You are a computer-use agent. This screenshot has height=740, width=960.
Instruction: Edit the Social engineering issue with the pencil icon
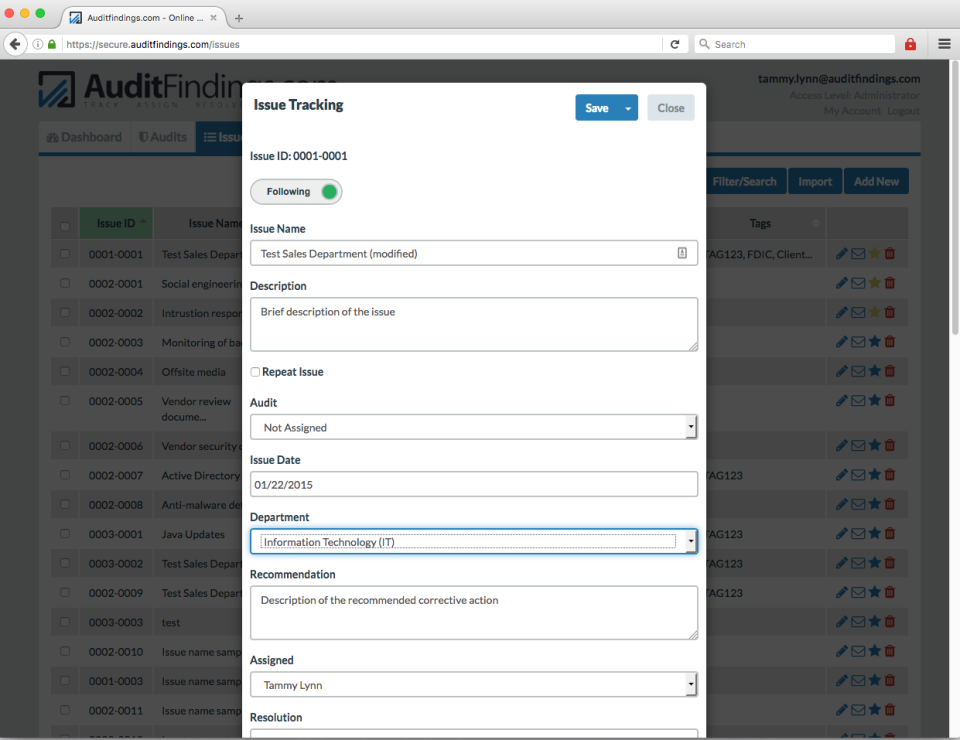click(x=841, y=283)
